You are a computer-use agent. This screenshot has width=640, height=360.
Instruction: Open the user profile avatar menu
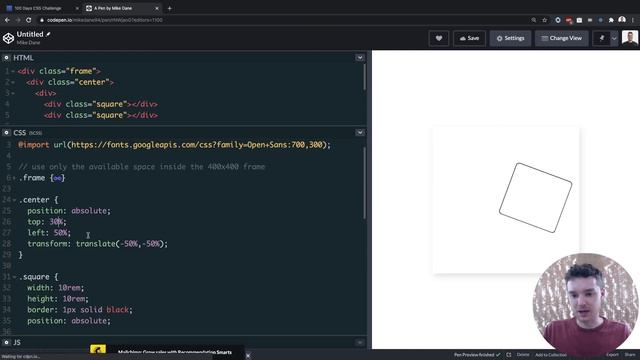tap(630, 38)
